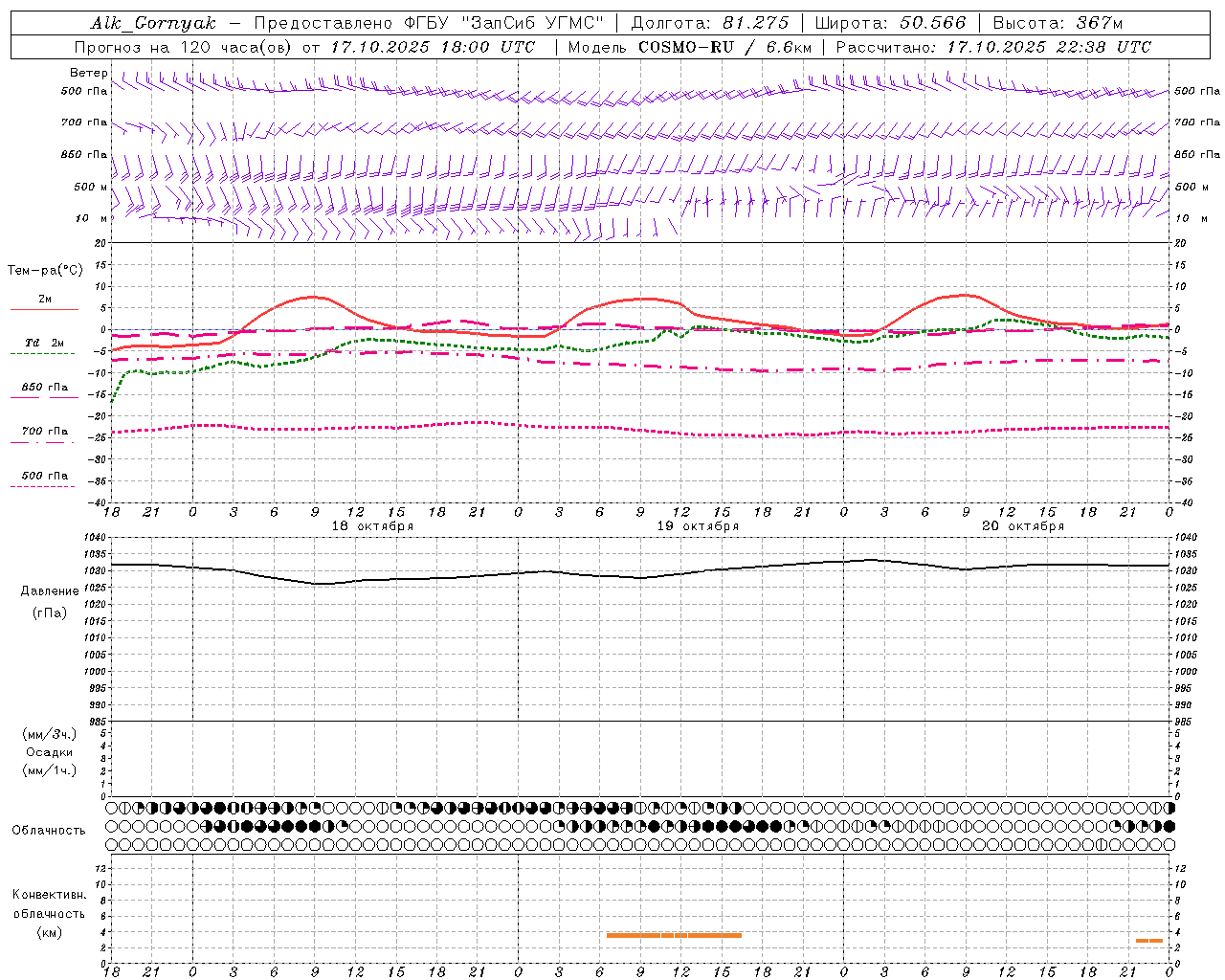Click the '700 гПа' temperature legend entry
The image size is (1225, 980).
(x=44, y=432)
